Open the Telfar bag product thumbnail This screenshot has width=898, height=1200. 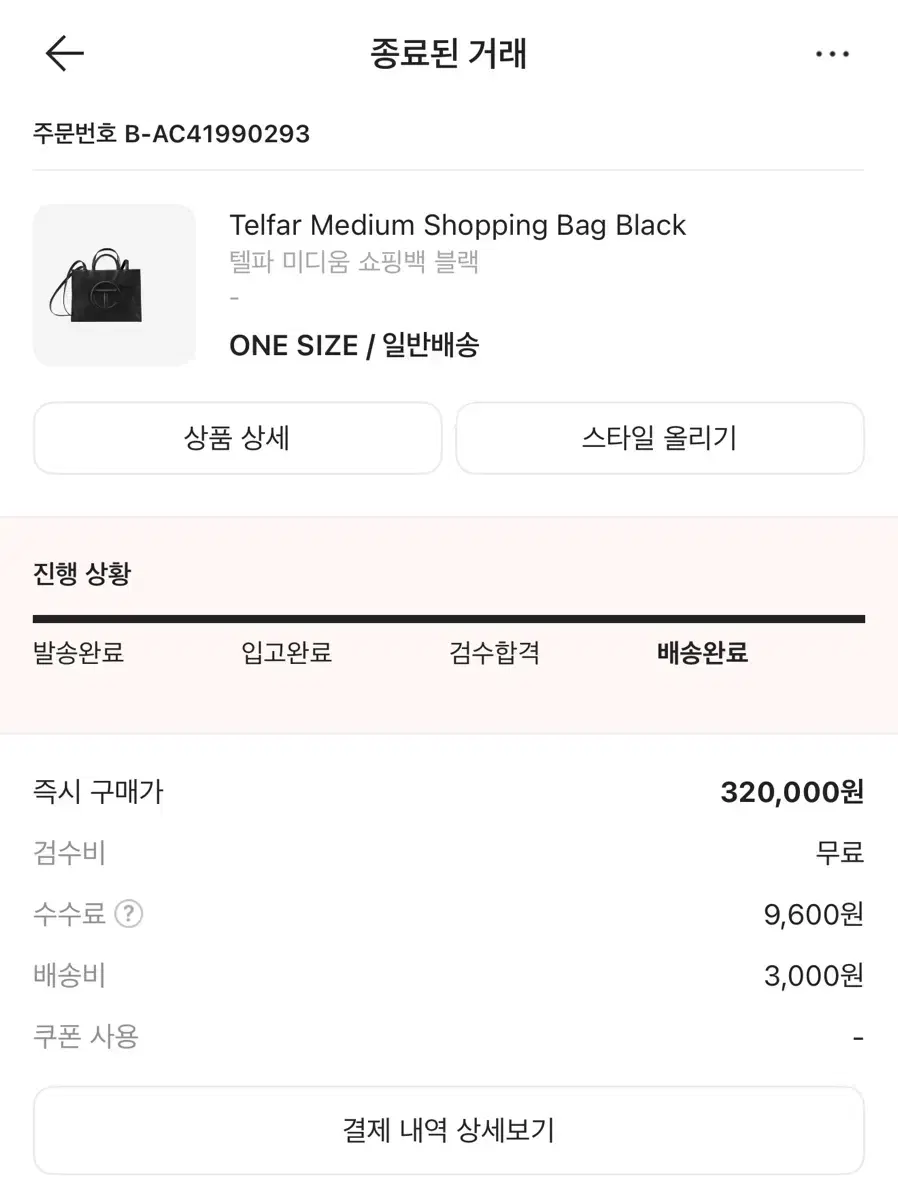point(114,286)
